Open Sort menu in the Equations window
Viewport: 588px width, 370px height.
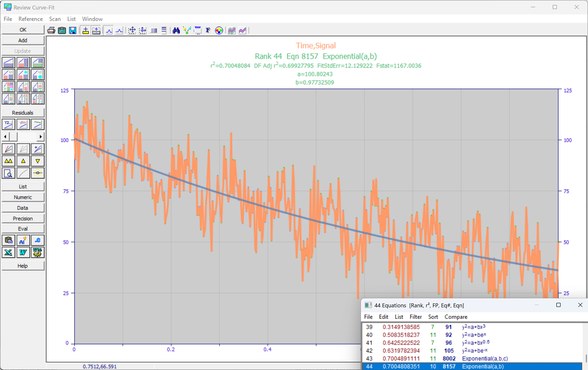click(433, 317)
